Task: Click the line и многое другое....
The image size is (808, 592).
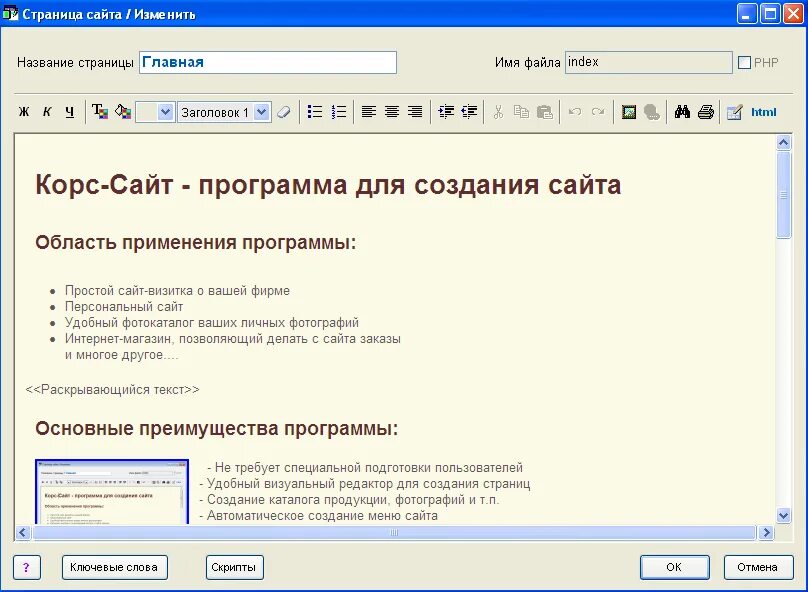Action: coord(122,354)
